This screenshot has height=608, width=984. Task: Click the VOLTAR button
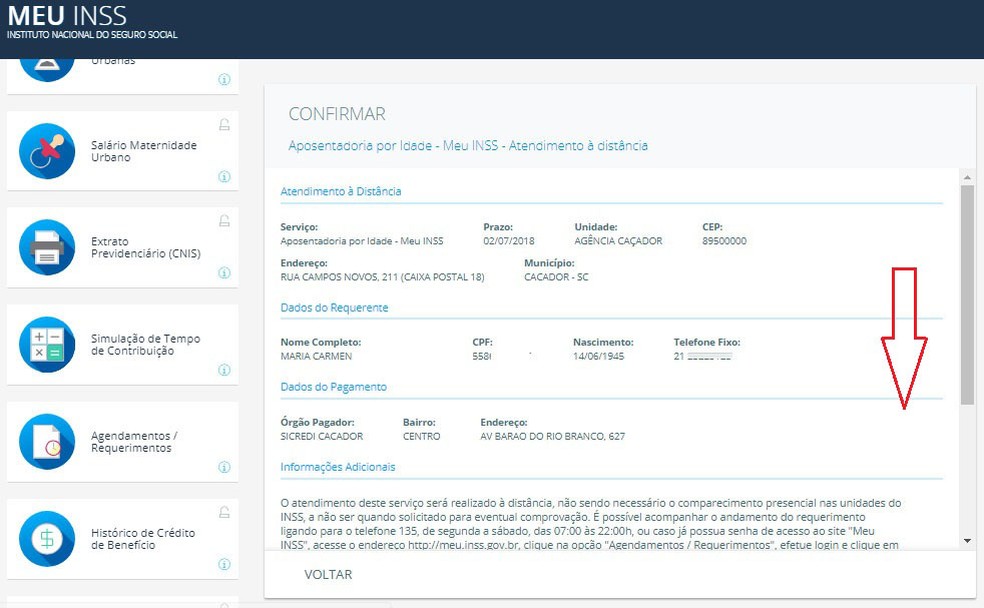click(327, 574)
